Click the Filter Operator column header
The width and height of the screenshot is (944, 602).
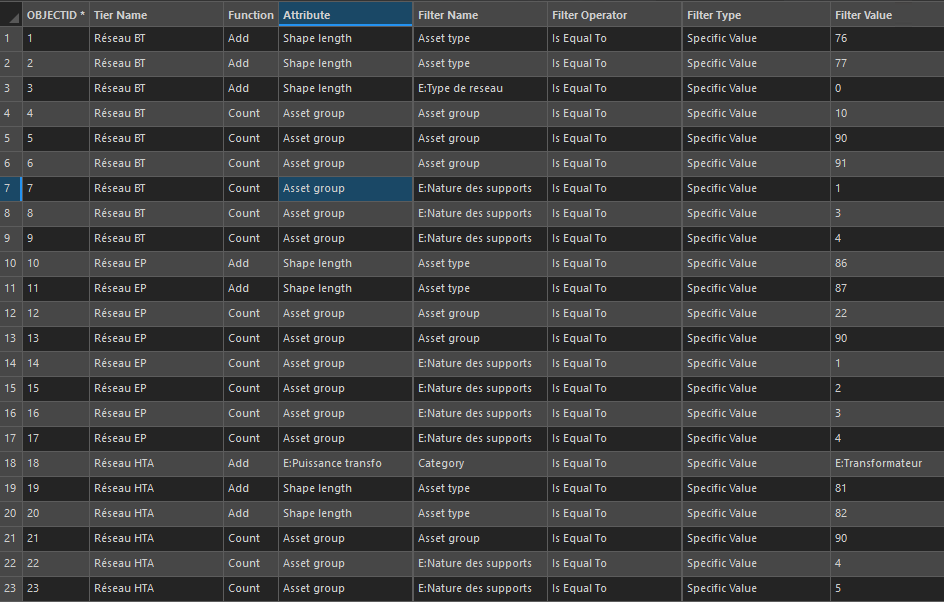(615, 15)
